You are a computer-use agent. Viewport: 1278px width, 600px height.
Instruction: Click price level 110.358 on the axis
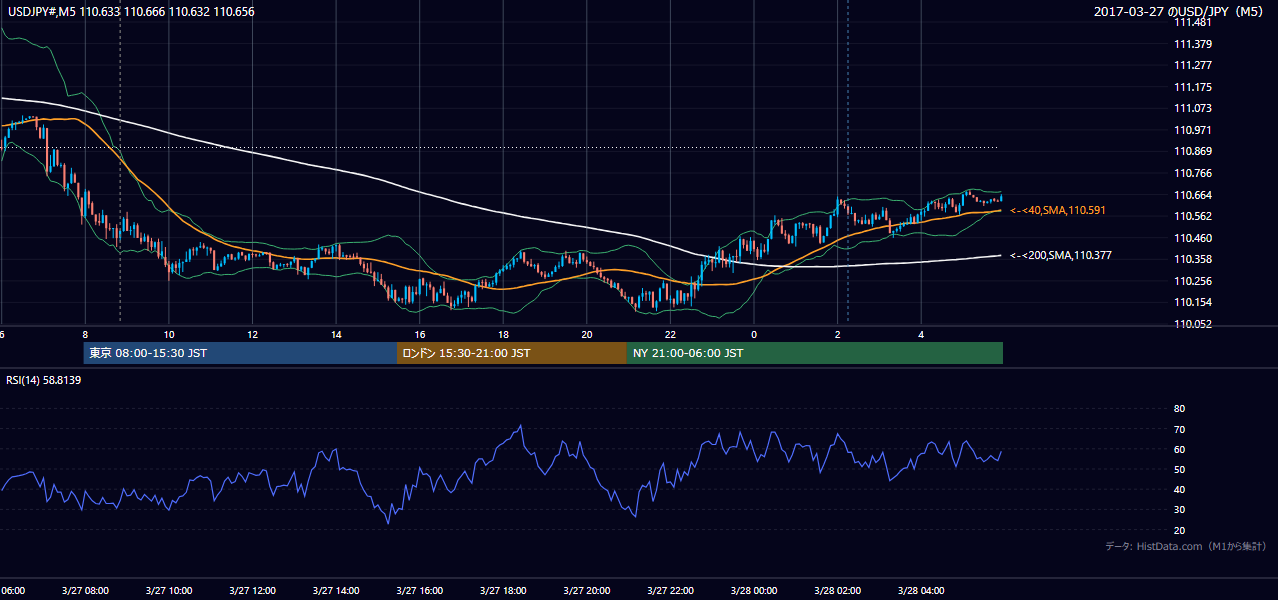tap(1193, 259)
